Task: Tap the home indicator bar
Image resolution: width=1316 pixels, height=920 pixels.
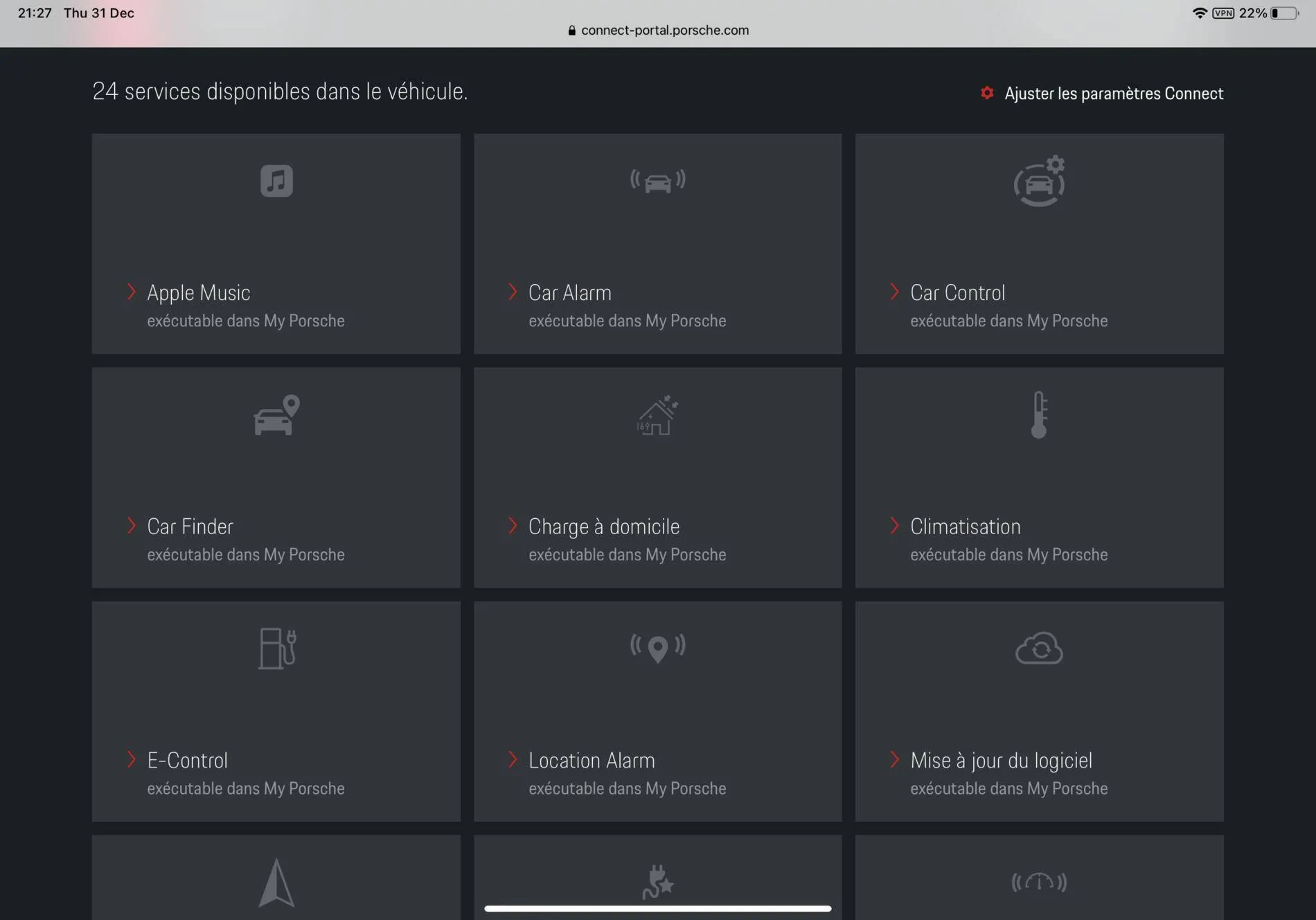Action: pyautogui.click(x=658, y=908)
